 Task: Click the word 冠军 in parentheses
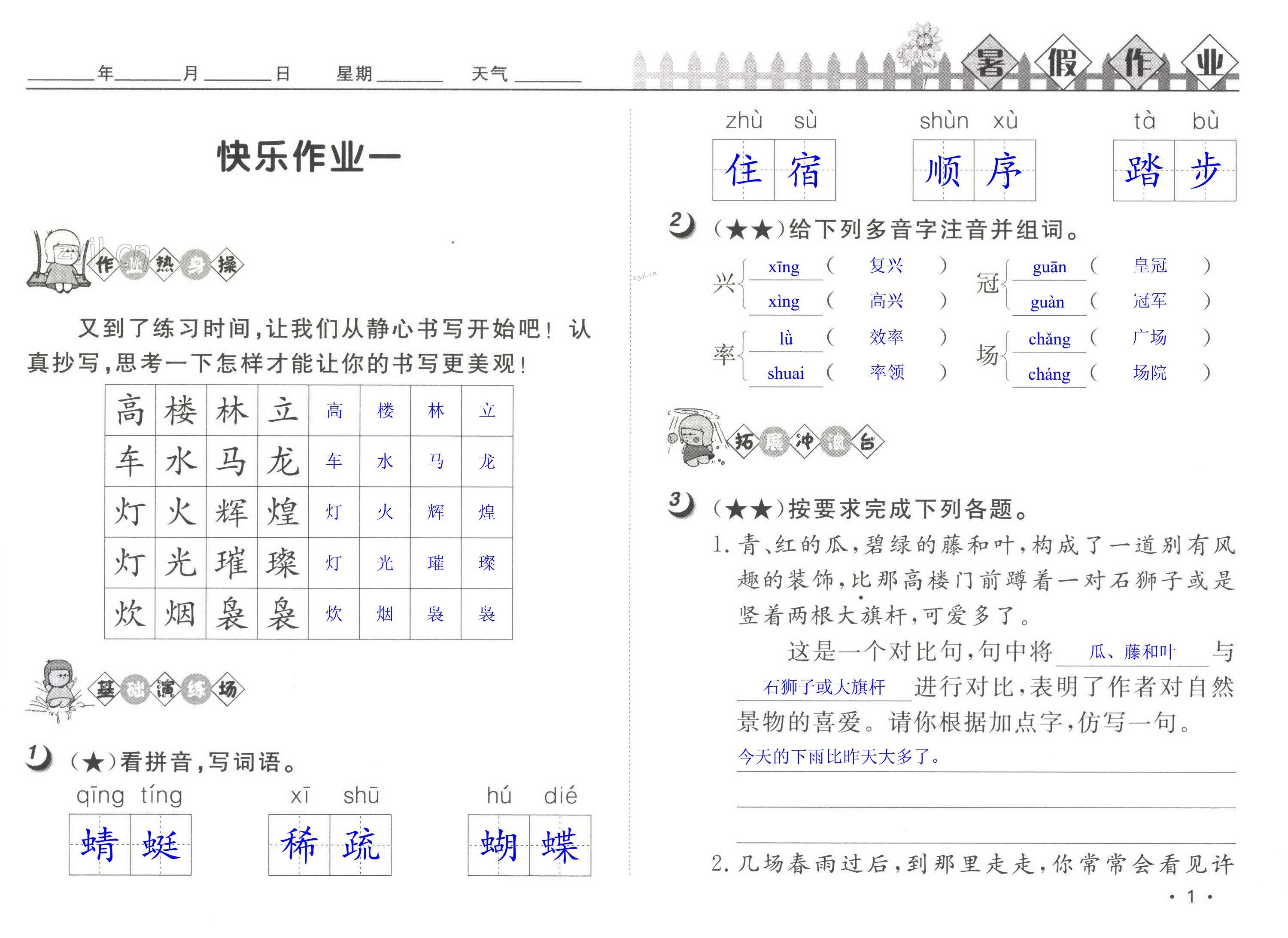(1150, 301)
